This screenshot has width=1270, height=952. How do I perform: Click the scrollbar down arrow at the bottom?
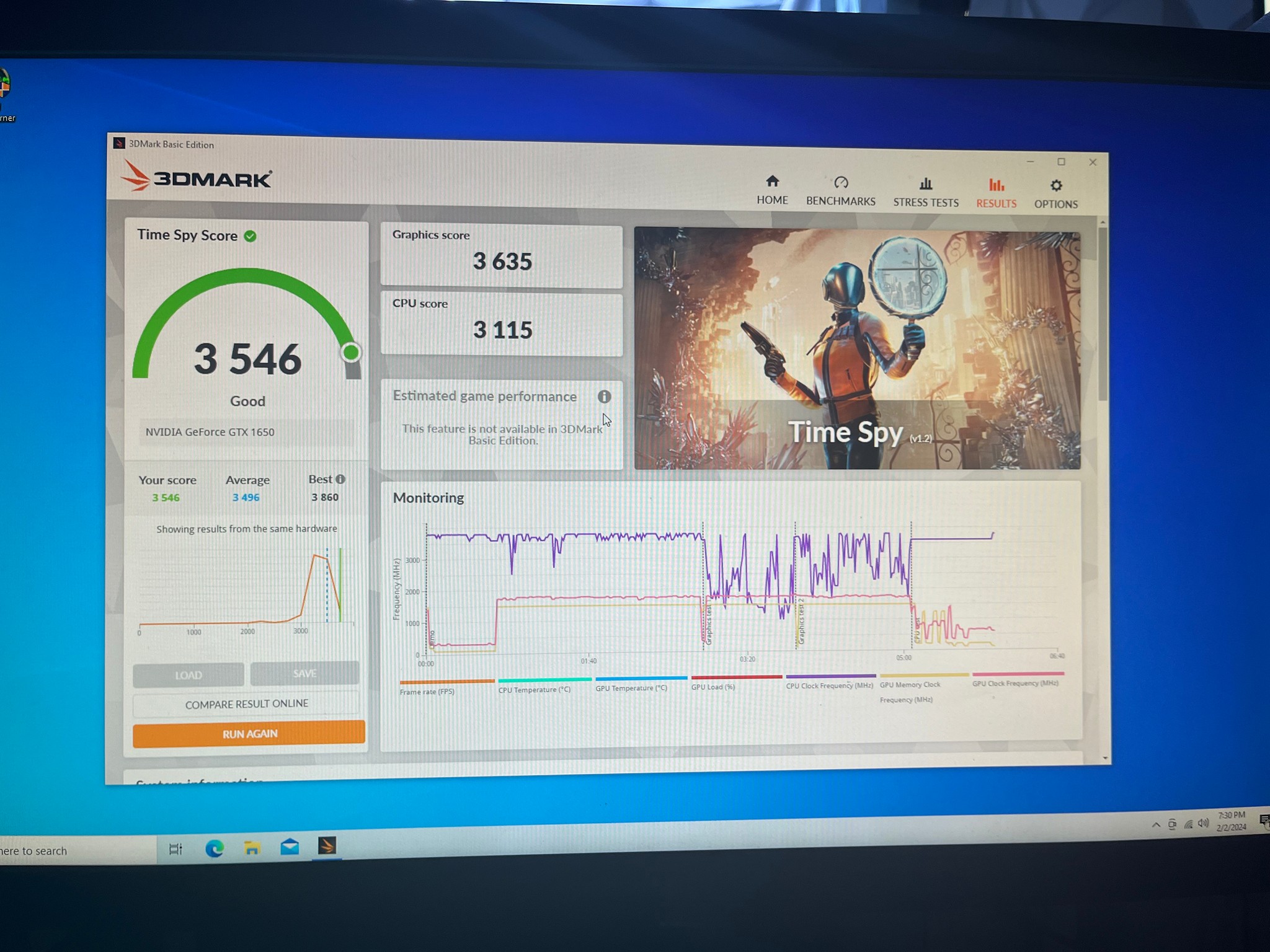[x=1105, y=758]
